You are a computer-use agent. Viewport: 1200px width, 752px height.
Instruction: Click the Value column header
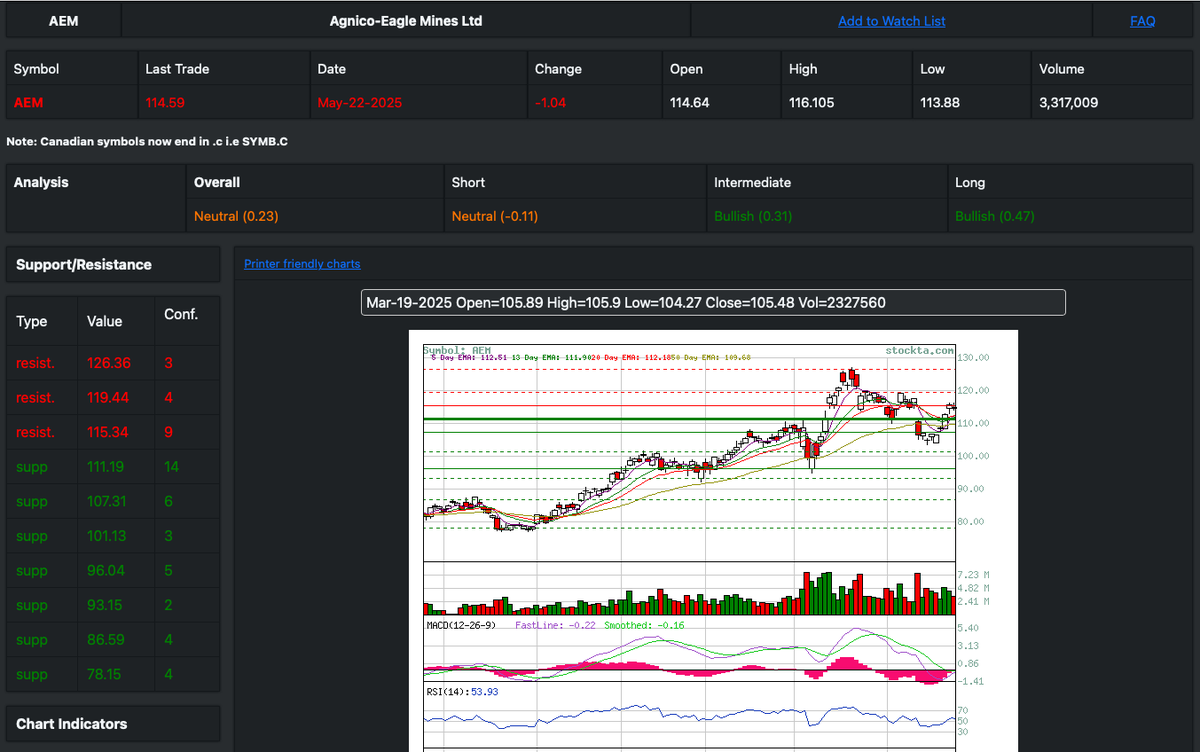pyautogui.click(x=105, y=321)
